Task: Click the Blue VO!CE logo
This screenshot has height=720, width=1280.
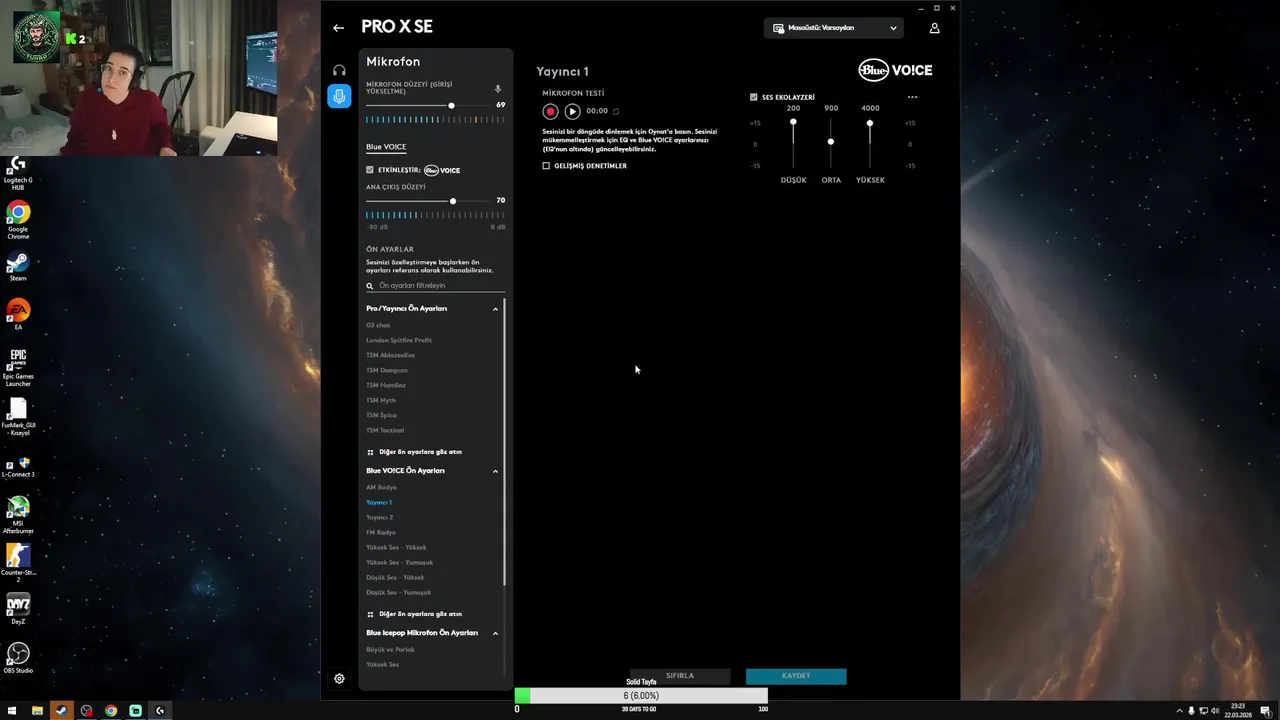Action: click(x=895, y=70)
